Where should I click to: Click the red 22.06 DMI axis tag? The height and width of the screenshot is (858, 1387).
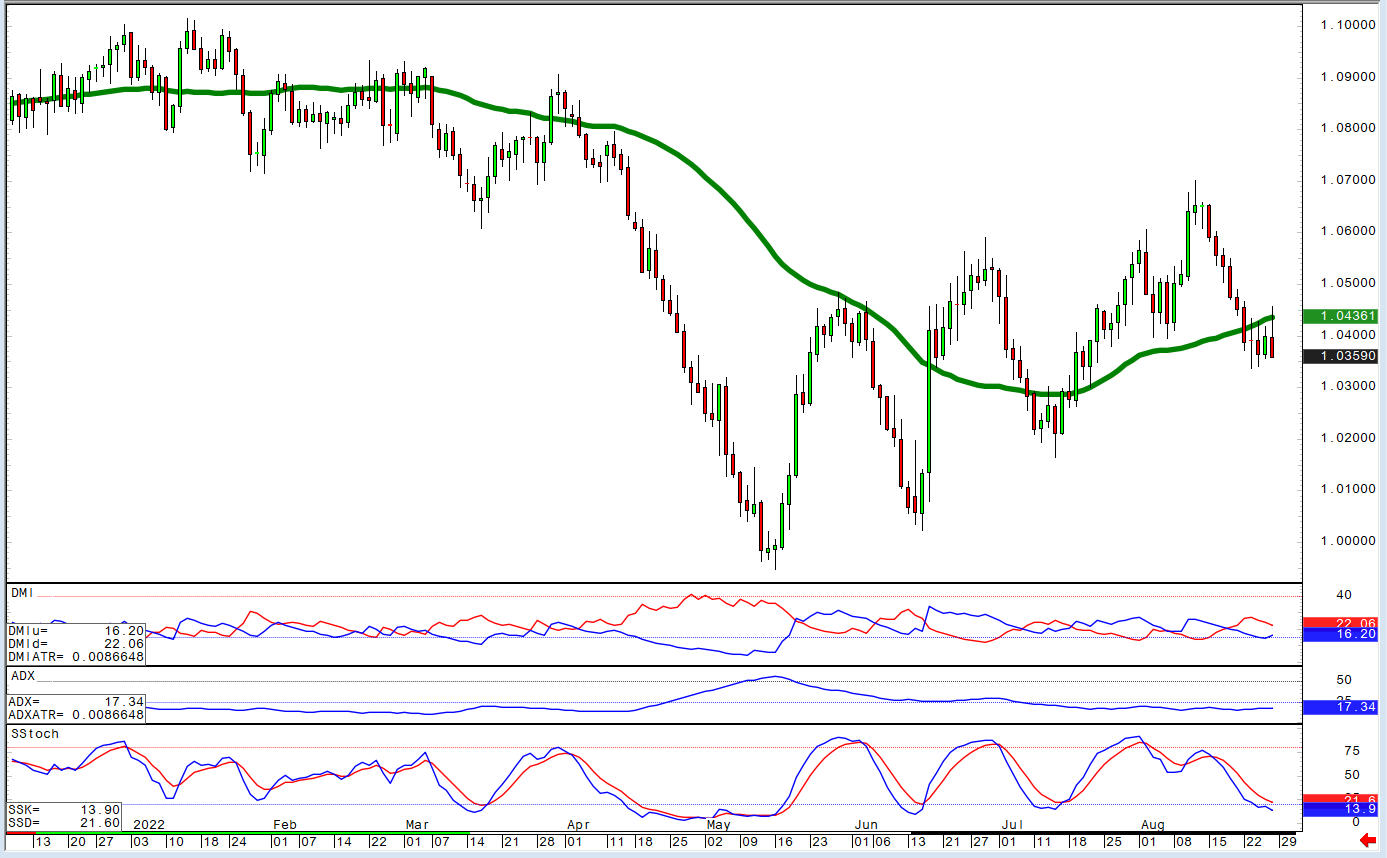pyautogui.click(x=1342, y=622)
